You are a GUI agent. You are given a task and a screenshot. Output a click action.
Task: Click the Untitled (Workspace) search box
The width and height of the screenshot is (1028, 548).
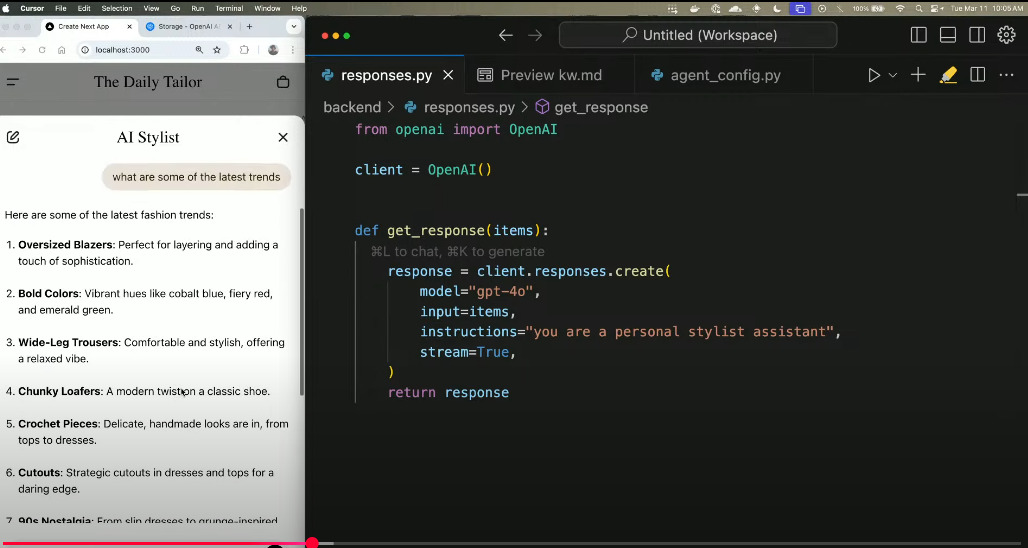(698, 35)
